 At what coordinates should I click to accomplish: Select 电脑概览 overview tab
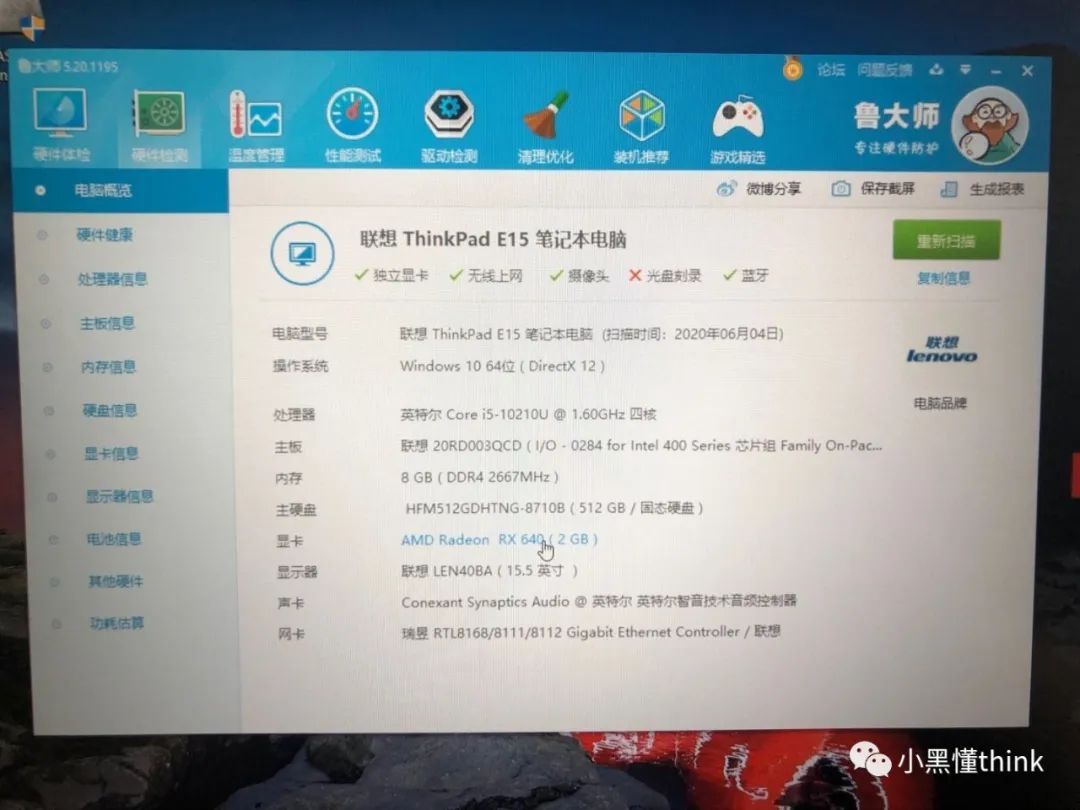pyautogui.click(x=121, y=190)
